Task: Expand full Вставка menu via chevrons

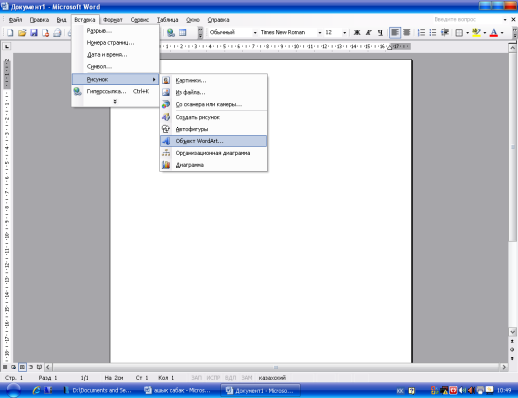Action: tap(115, 102)
